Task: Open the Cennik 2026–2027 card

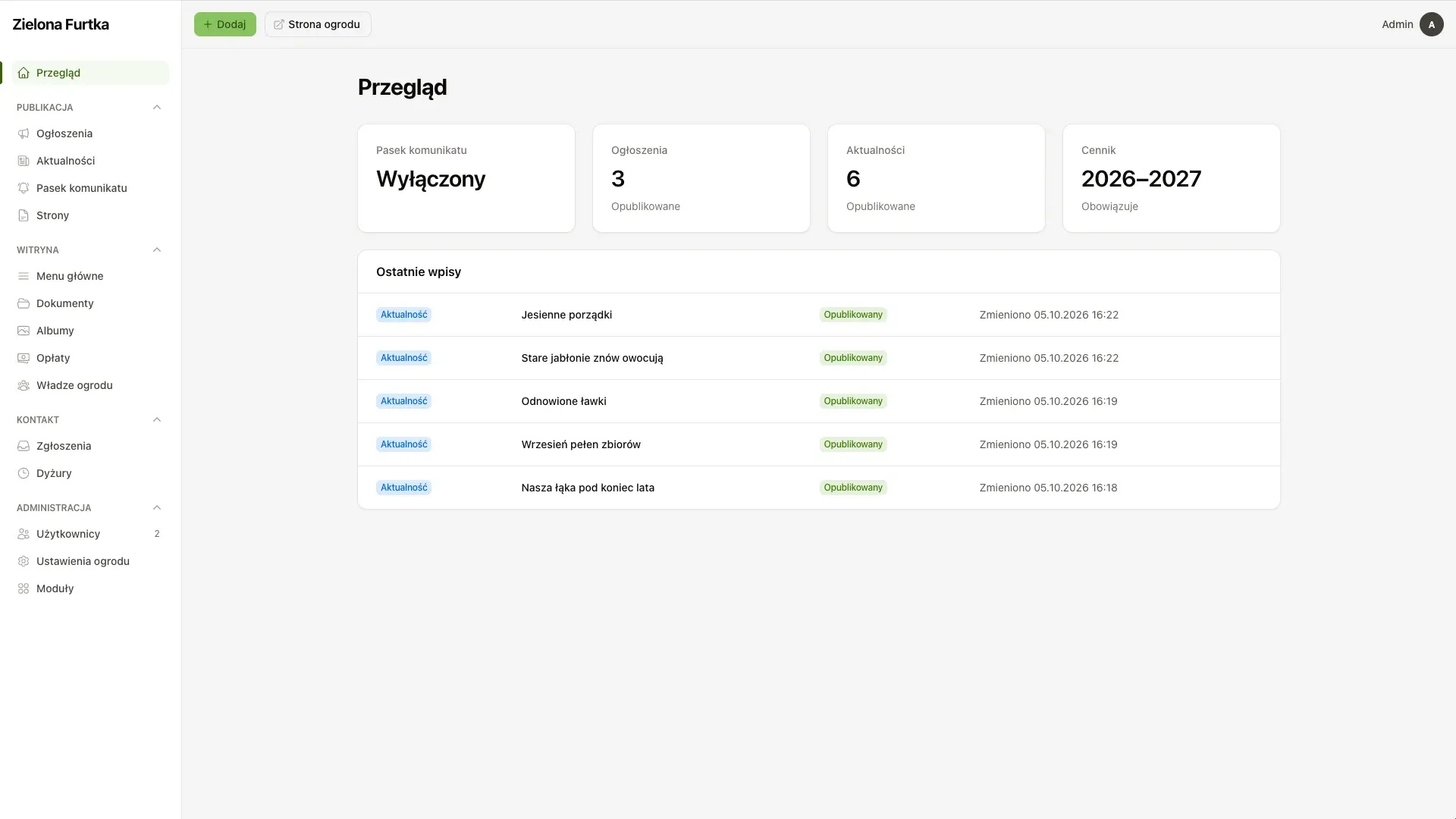Action: tap(1172, 178)
